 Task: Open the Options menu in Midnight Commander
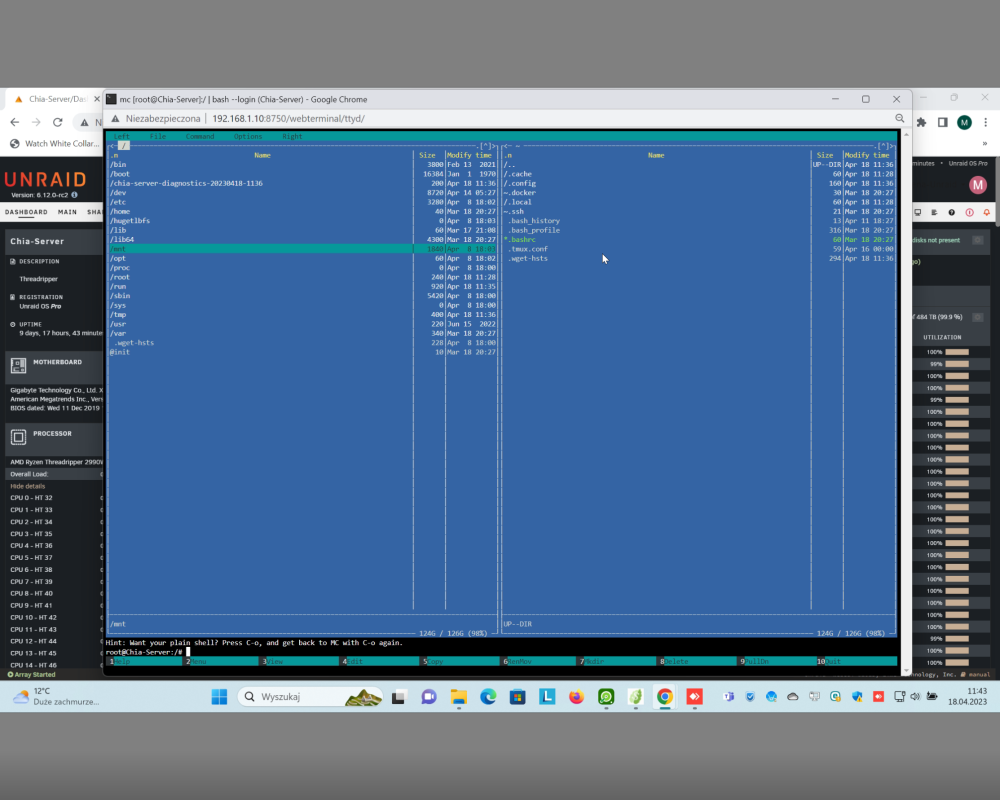pyautogui.click(x=247, y=137)
